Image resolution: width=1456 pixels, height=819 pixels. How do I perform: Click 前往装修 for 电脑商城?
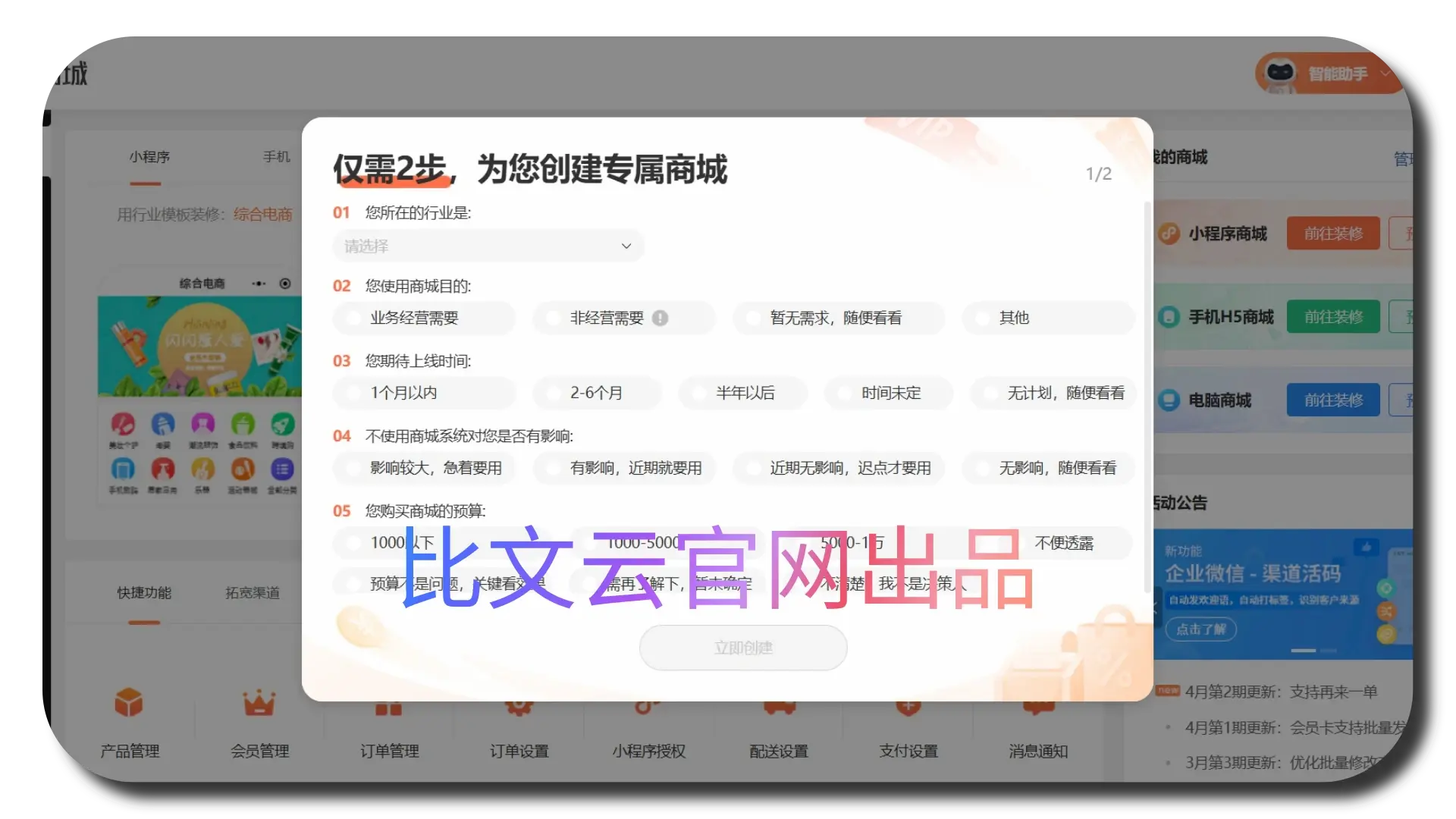1333,400
